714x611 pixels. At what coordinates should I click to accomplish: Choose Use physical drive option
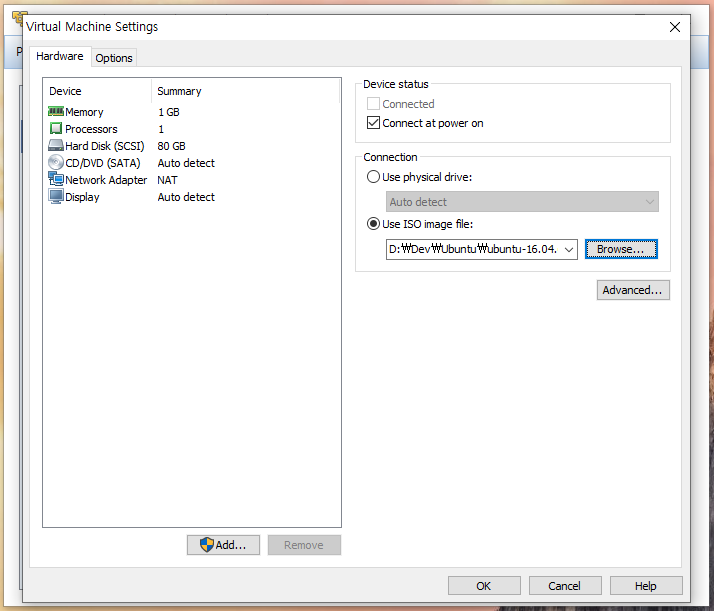point(373,177)
